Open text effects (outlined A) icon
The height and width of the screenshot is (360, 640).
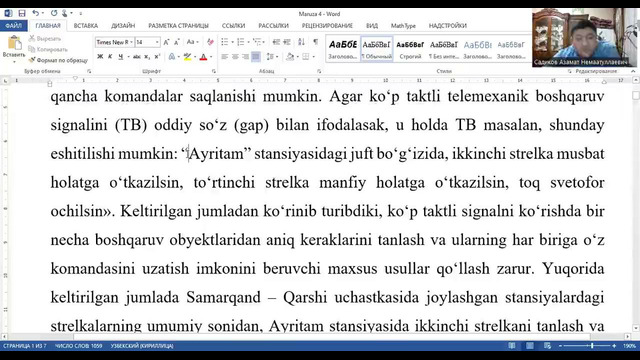coord(172,57)
